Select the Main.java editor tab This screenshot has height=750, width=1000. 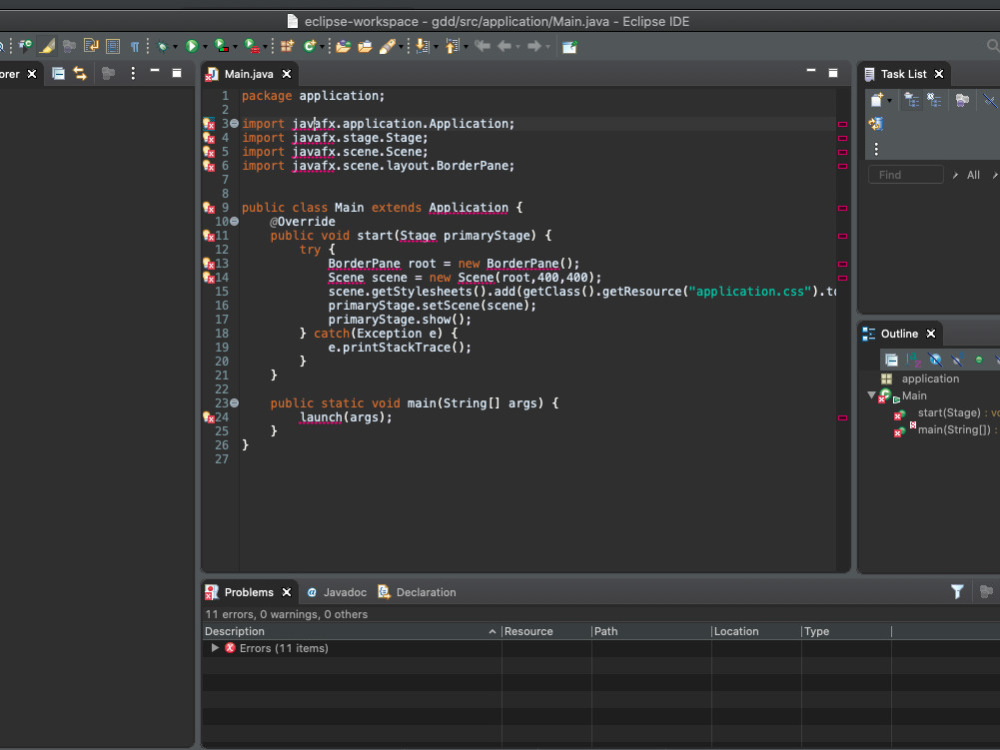tap(249, 74)
